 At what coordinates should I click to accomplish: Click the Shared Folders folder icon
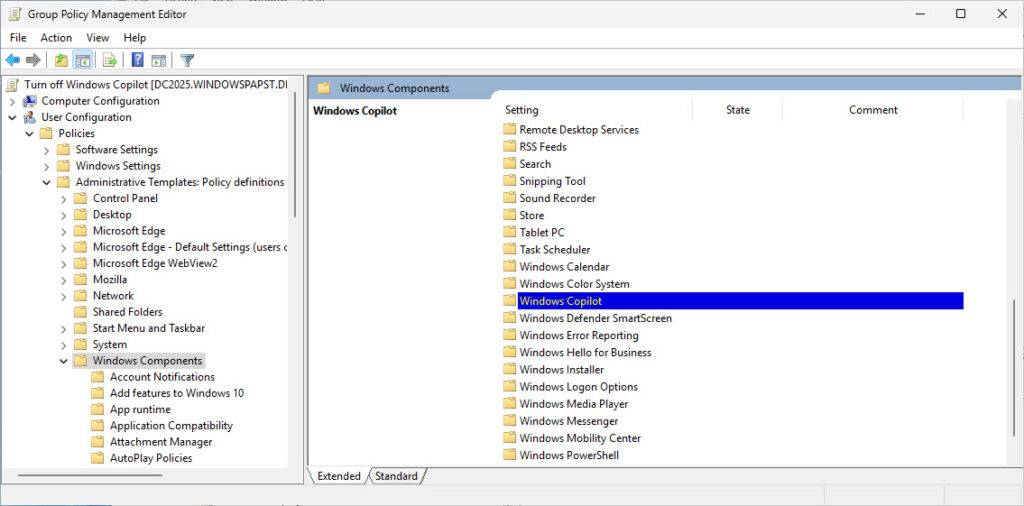coord(80,312)
